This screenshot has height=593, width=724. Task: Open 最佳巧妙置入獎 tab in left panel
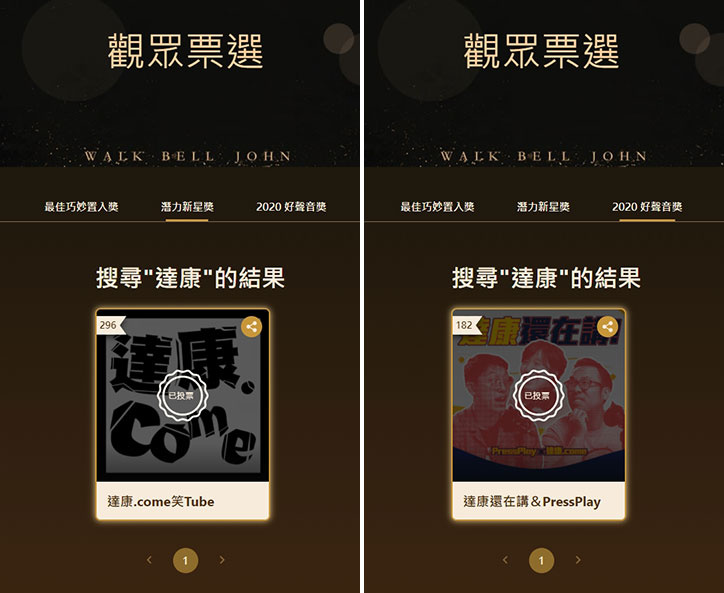(x=81, y=207)
